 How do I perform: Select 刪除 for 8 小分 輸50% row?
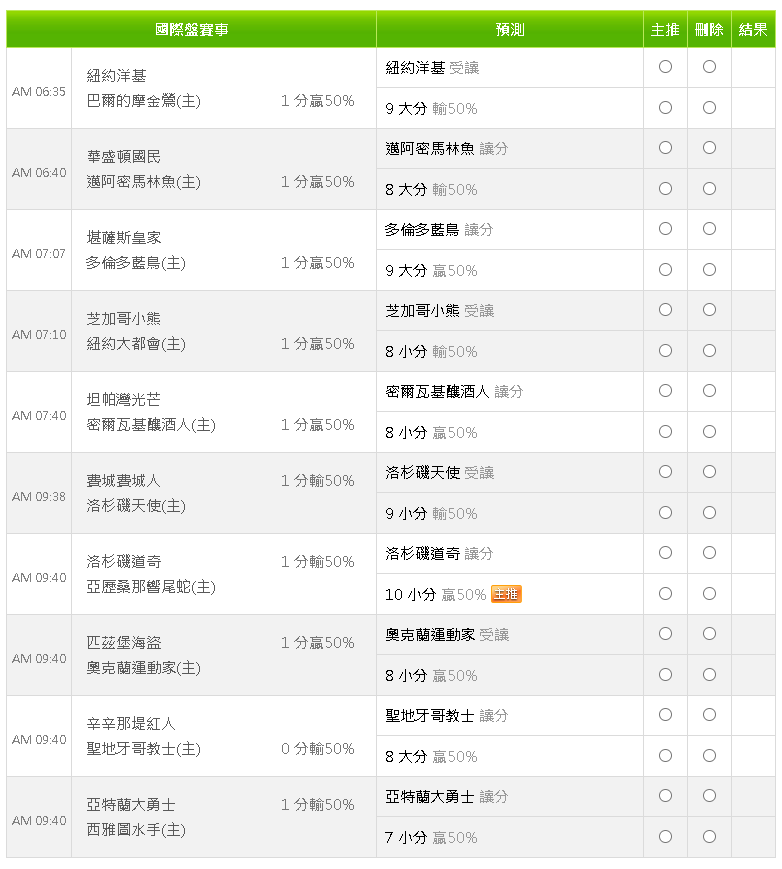(x=709, y=351)
